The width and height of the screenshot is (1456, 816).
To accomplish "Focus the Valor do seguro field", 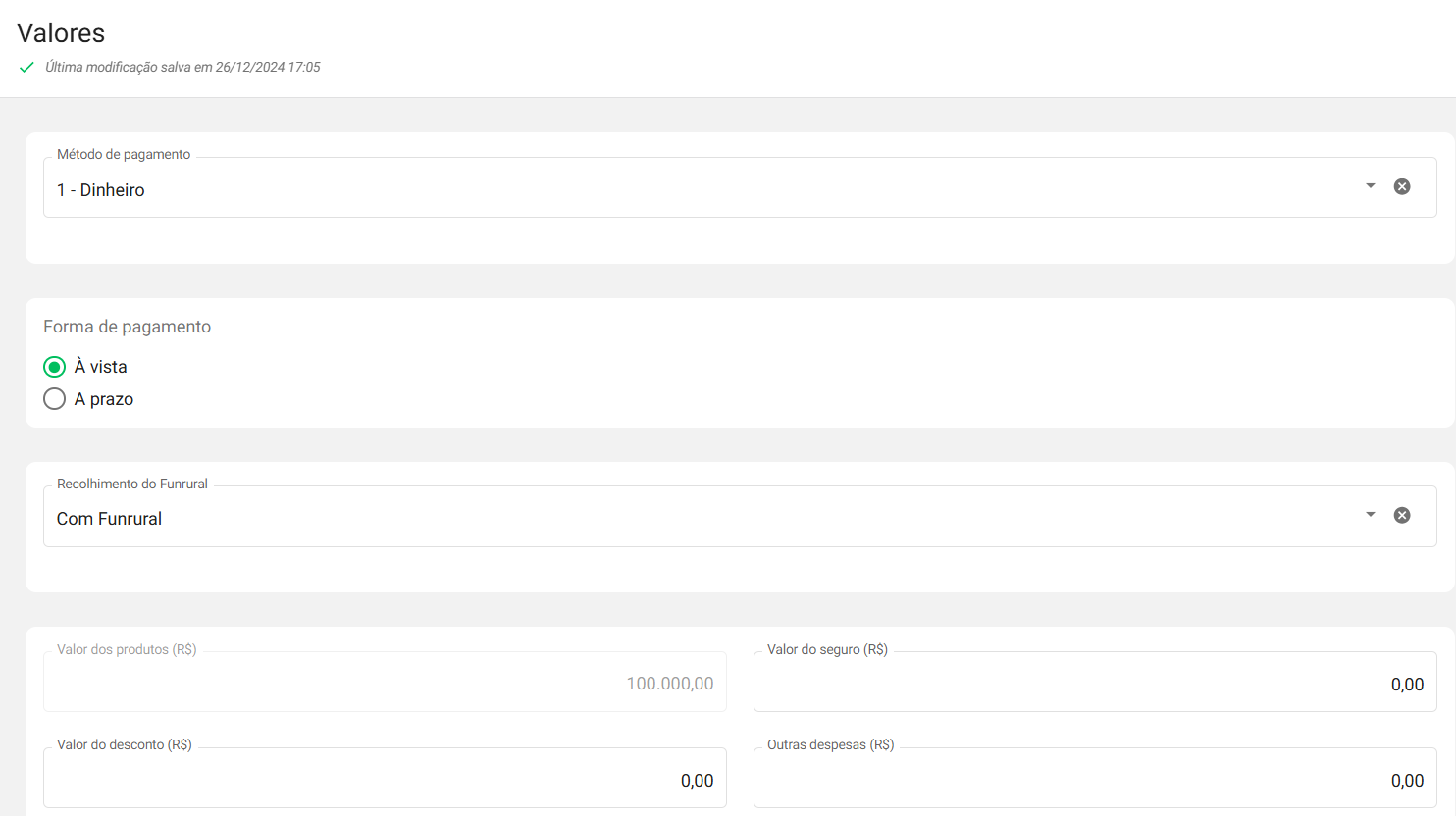I will (x=1094, y=685).
